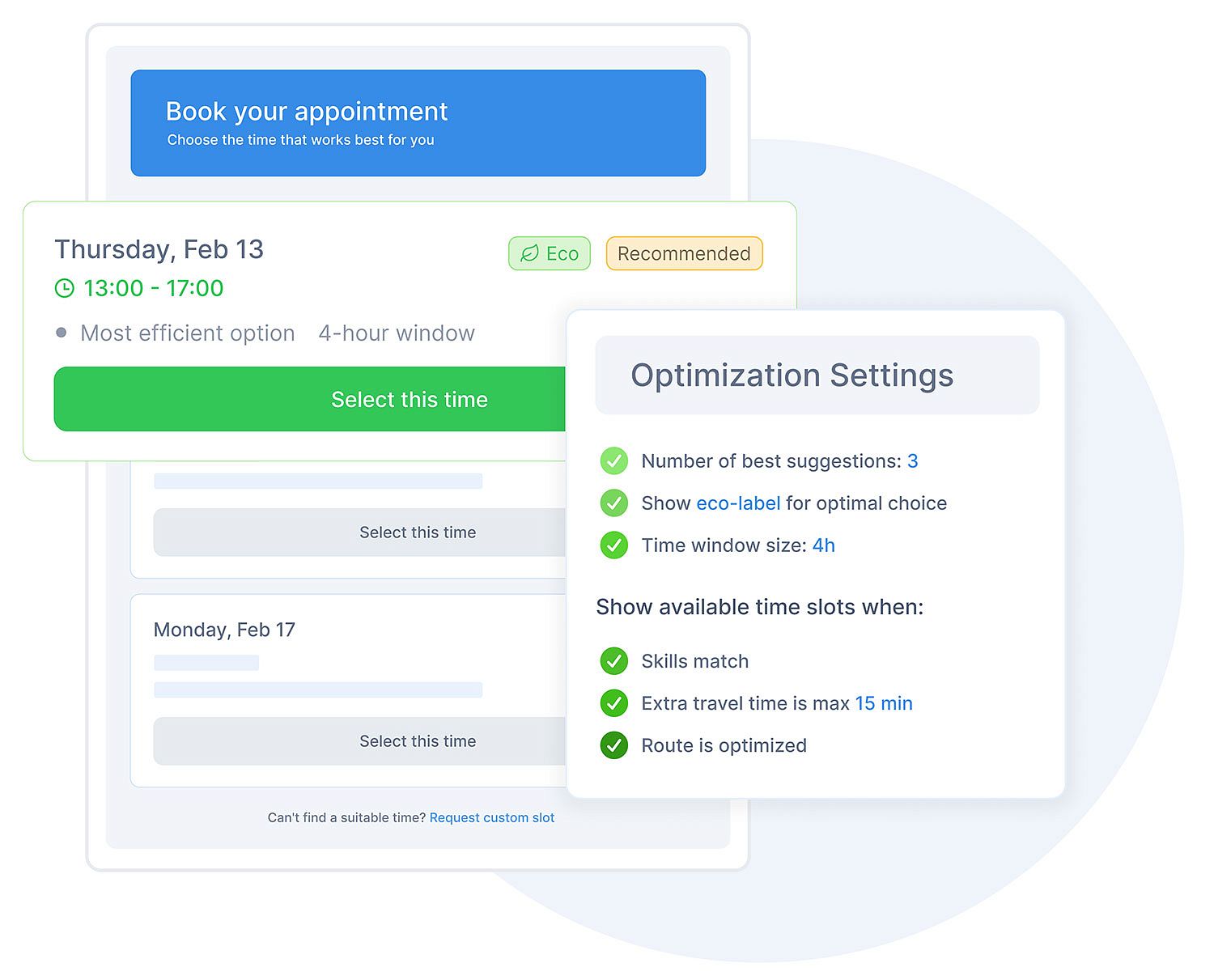Disable the Route is optimized checkmark

[x=613, y=745]
